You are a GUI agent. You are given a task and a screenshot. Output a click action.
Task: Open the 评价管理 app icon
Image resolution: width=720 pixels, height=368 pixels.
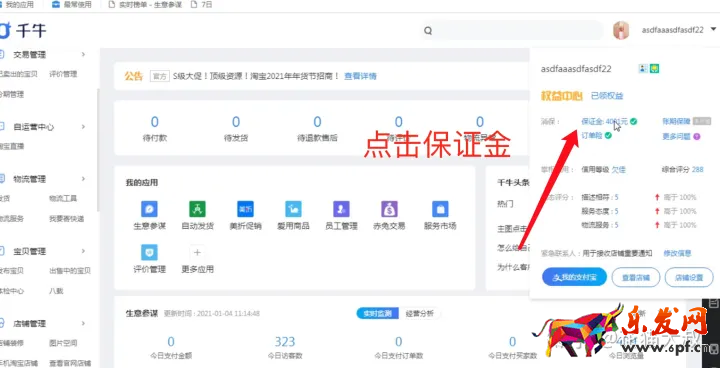pos(149,252)
